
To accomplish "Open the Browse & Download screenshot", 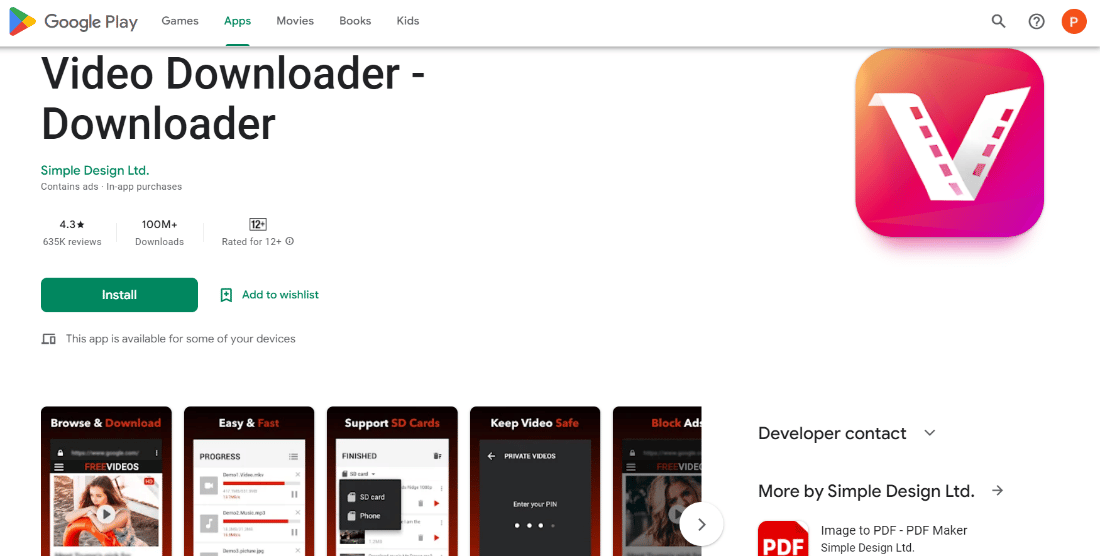I will (x=106, y=481).
